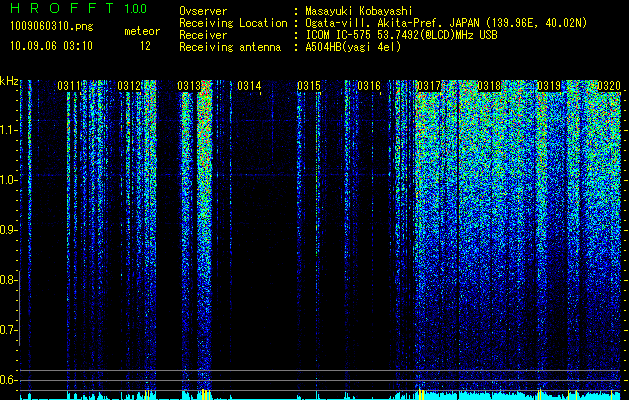Select the ICOM IC-575 53.7492 MHz USB text
Image resolution: width=629 pixels, height=400 pixels.
[401, 35]
